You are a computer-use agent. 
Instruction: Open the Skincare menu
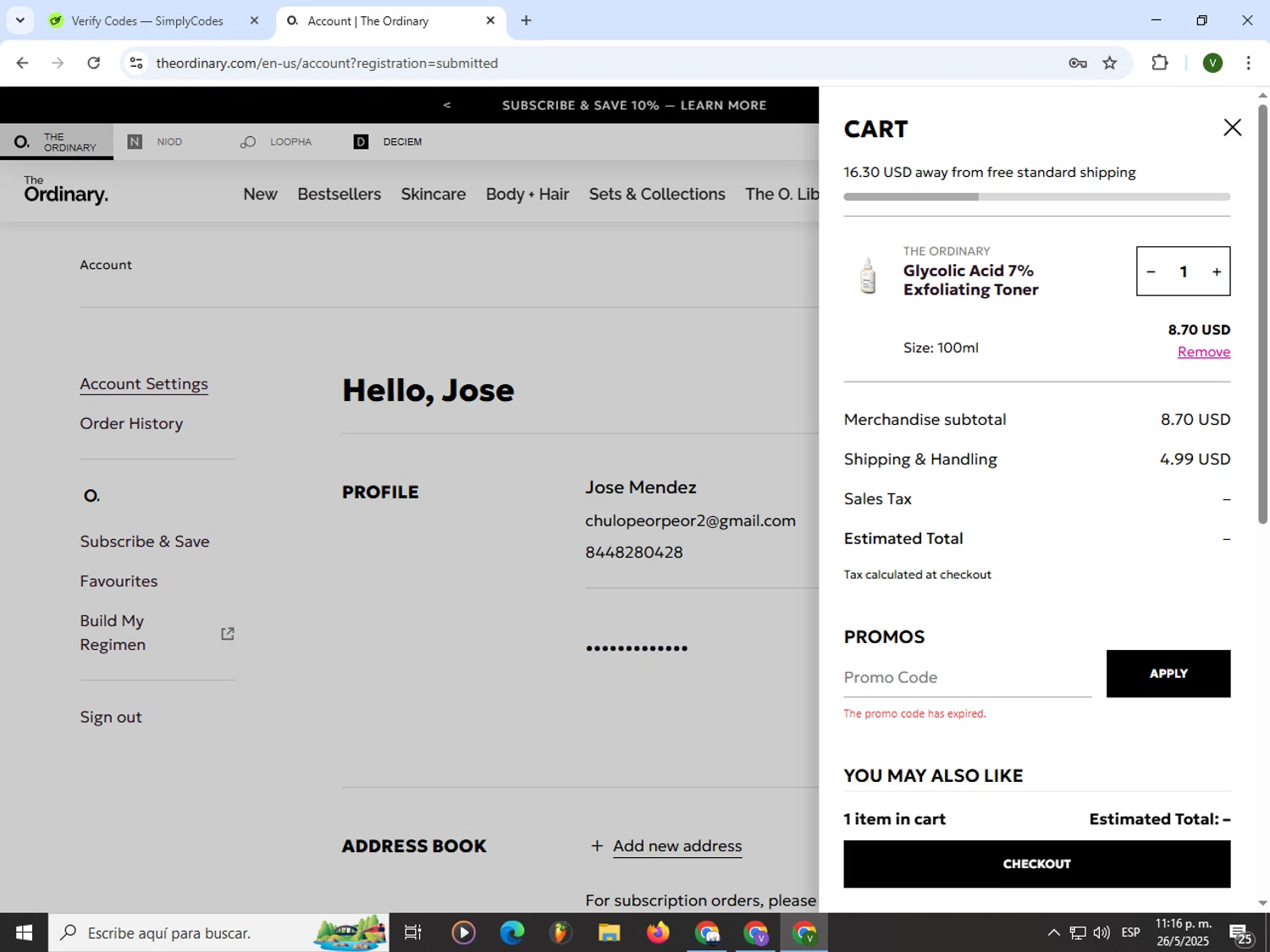pyautogui.click(x=433, y=195)
